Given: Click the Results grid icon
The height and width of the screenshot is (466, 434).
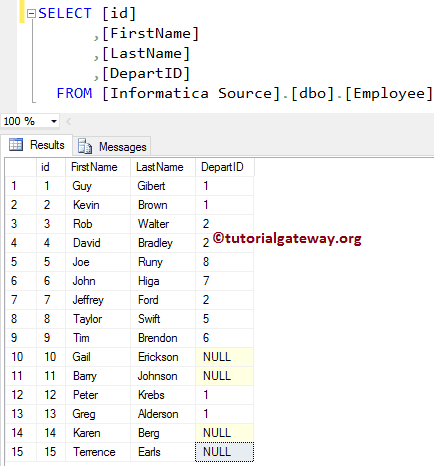Looking at the screenshot, I should tap(16, 145).
